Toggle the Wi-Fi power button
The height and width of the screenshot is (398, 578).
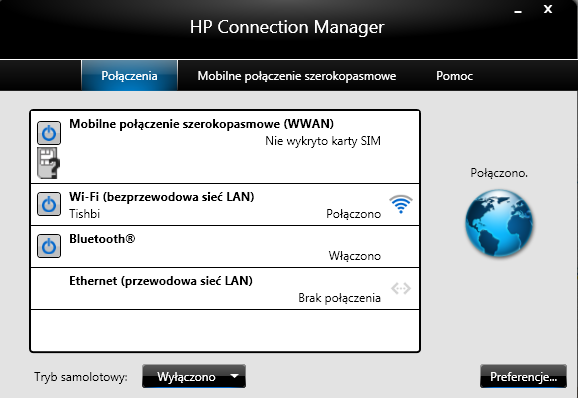(49, 204)
